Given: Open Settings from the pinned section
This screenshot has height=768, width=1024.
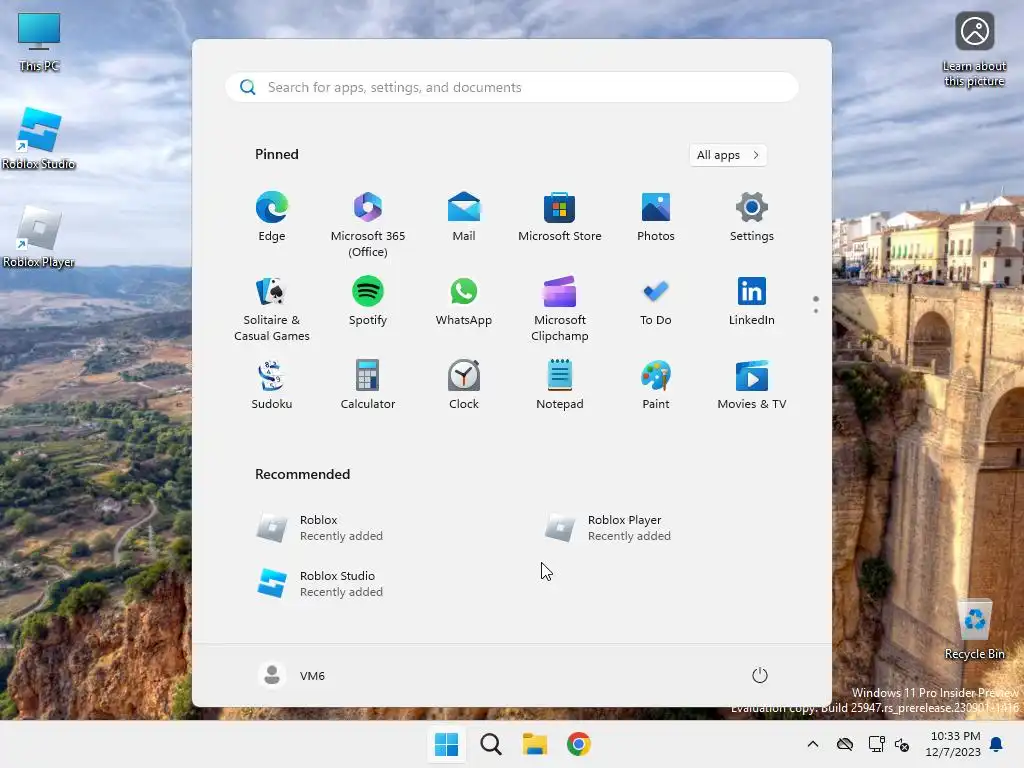Looking at the screenshot, I should (752, 217).
